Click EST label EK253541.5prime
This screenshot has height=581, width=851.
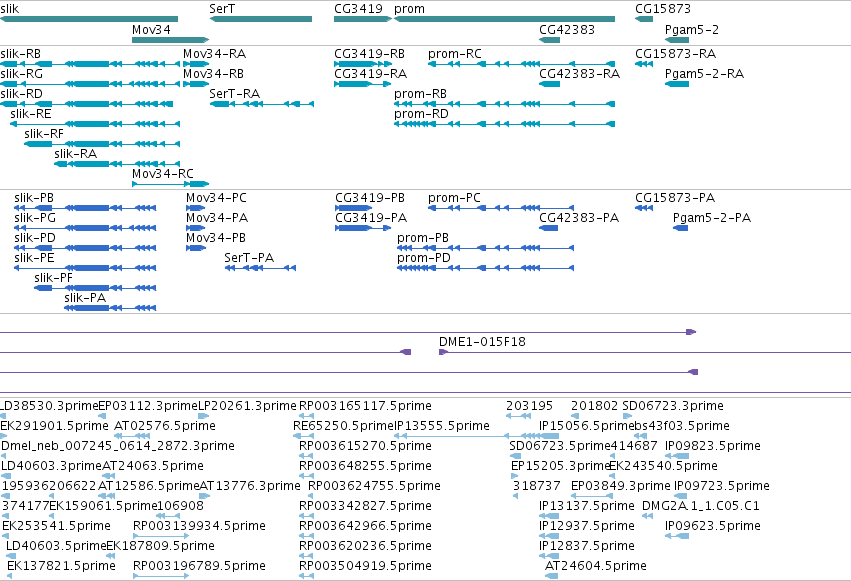click(x=56, y=526)
